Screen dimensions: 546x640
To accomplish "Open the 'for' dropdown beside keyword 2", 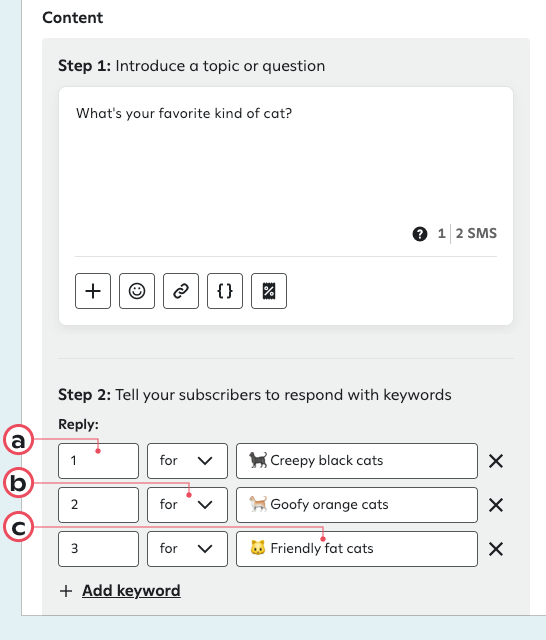I will 187,505.
